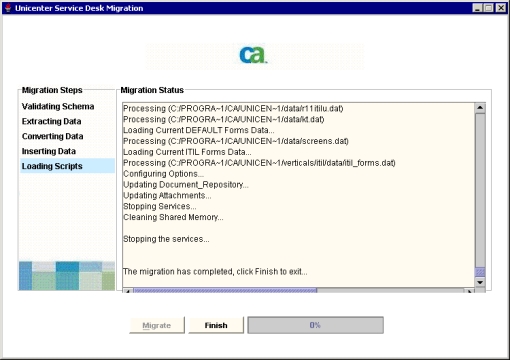The width and height of the screenshot is (510, 360).
Task: Select the highlighted Loading Scripts step
Action: click(67, 166)
